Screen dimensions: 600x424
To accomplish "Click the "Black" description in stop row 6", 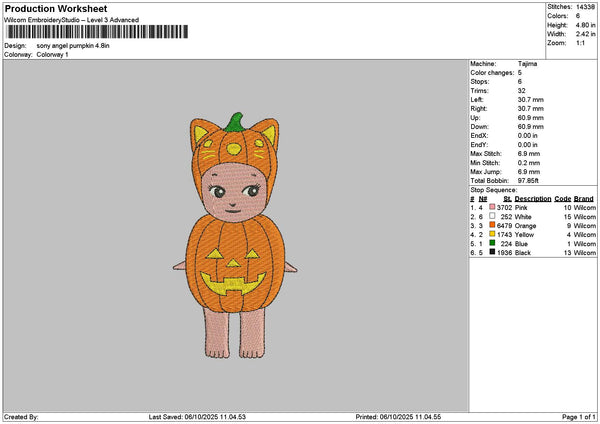I will (523, 253).
